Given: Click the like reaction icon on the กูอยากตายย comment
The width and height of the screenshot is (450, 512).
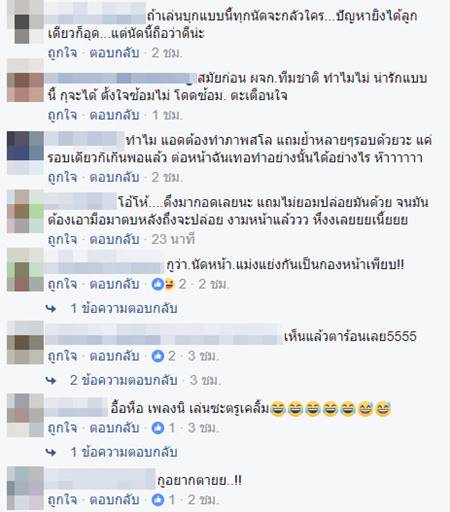Looking at the screenshot, I should pyautogui.click(x=158, y=500).
